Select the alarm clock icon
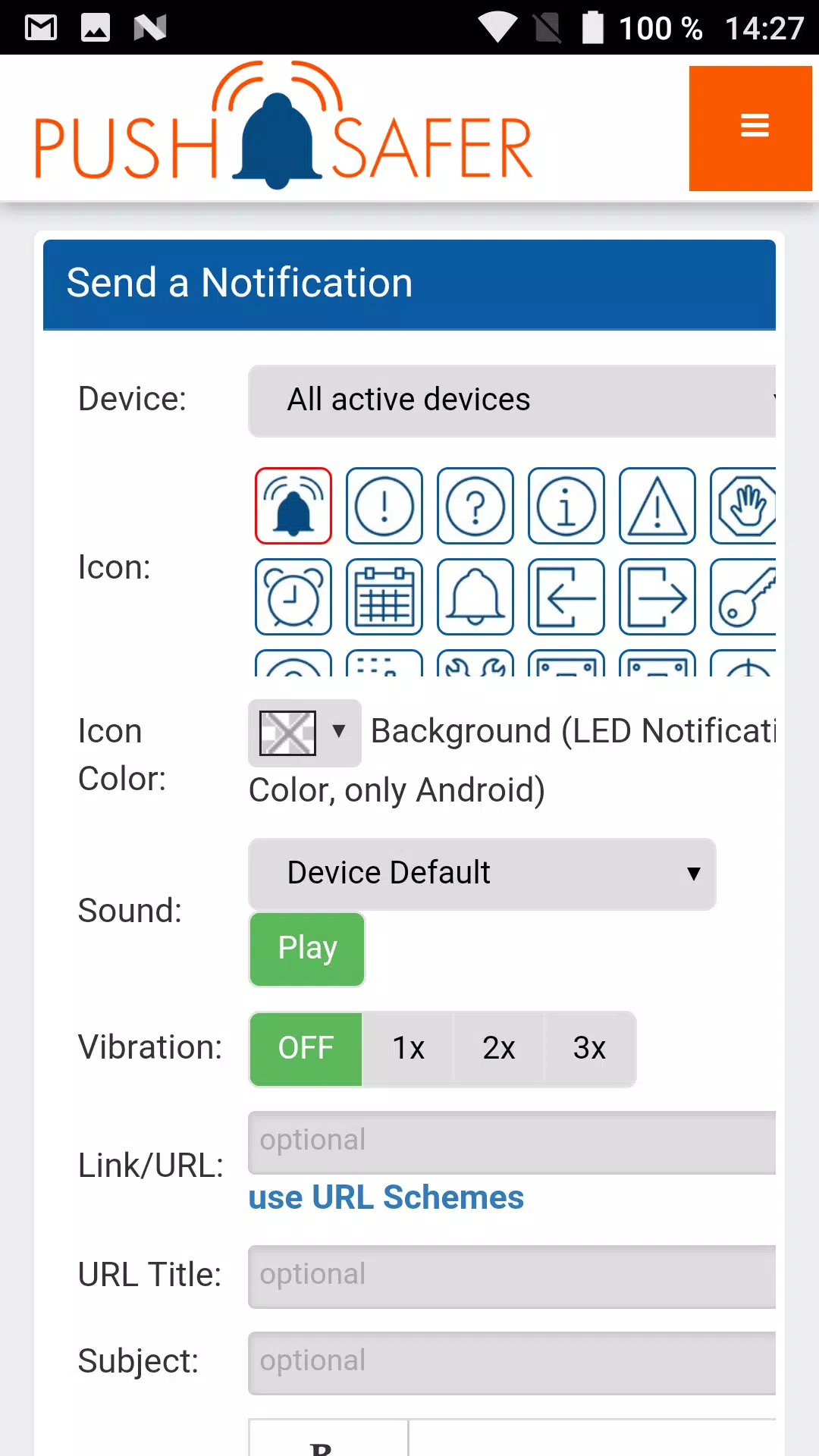Screen dimensions: 819x1456 point(293,597)
